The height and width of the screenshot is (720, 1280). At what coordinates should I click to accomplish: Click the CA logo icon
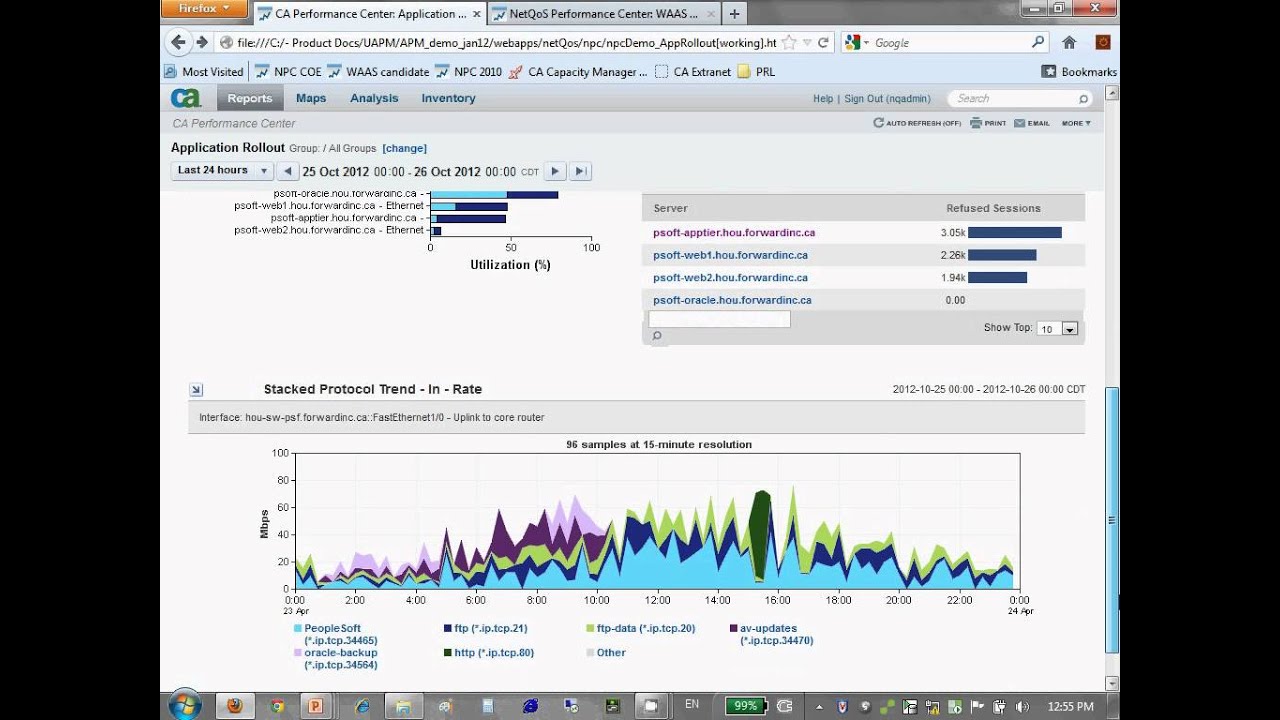tap(186, 98)
